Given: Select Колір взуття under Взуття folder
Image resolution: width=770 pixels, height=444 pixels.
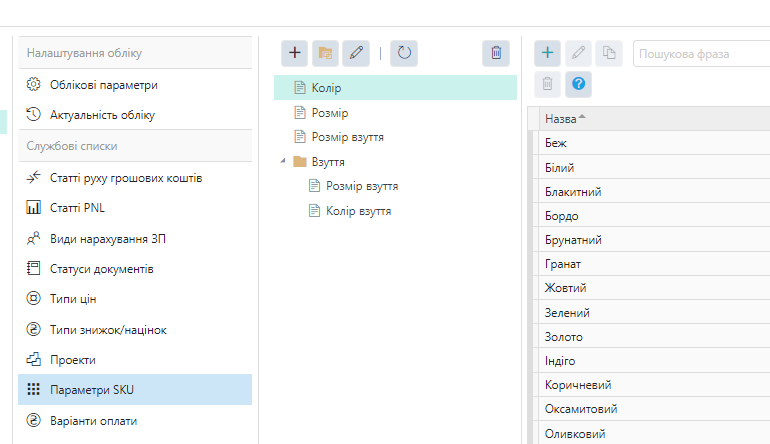Looking at the screenshot, I should point(358,211).
